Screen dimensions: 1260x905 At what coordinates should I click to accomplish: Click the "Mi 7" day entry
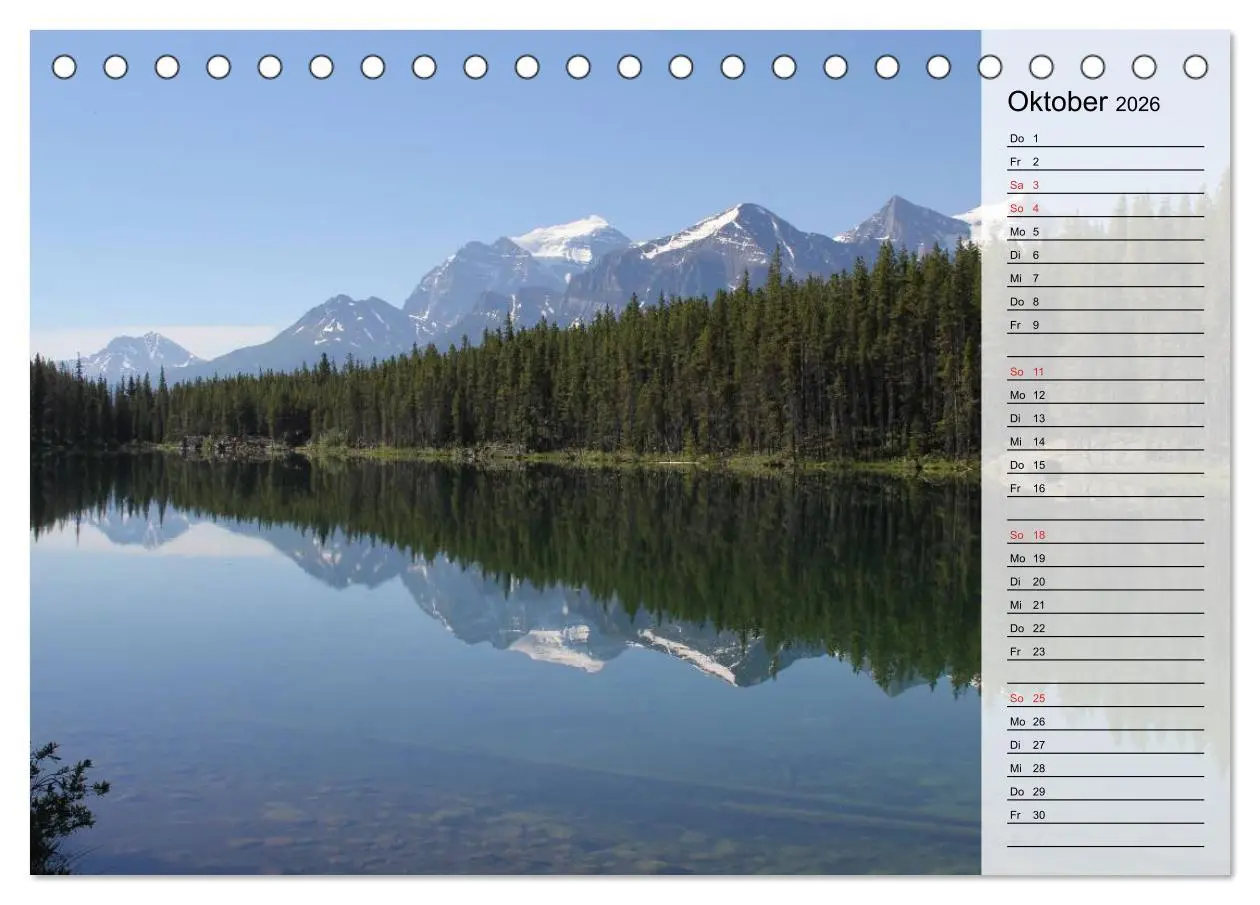pyautogui.click(x=1105, y=278)
